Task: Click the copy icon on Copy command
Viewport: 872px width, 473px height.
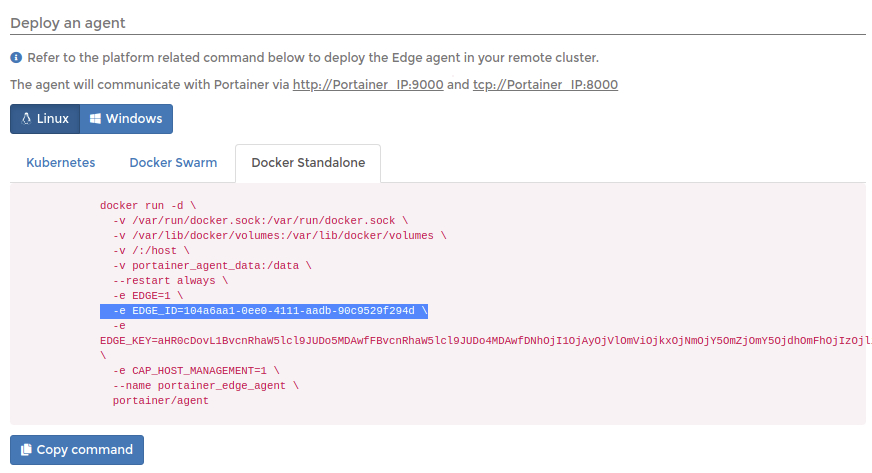Action: pos(26,450)
